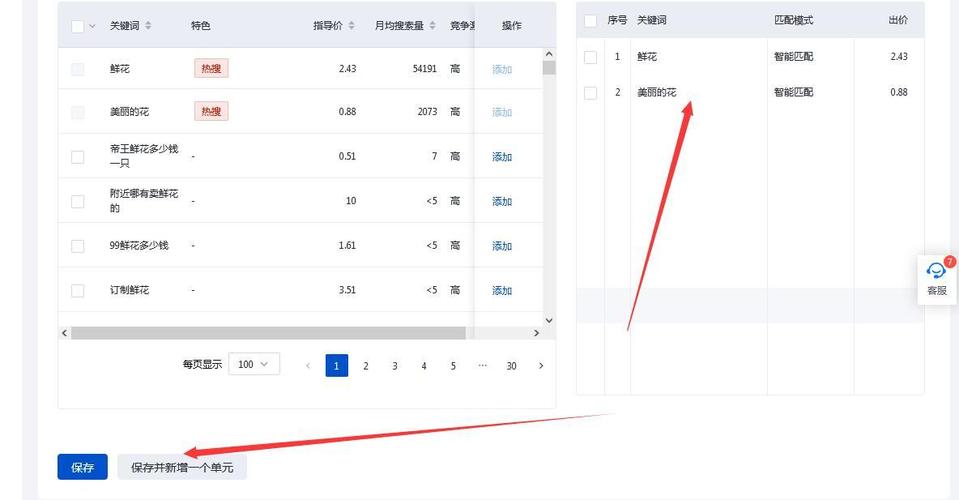Click the pagination ellipsis jump button
This screenshot has width=959, height=500.
coord(483,366)
